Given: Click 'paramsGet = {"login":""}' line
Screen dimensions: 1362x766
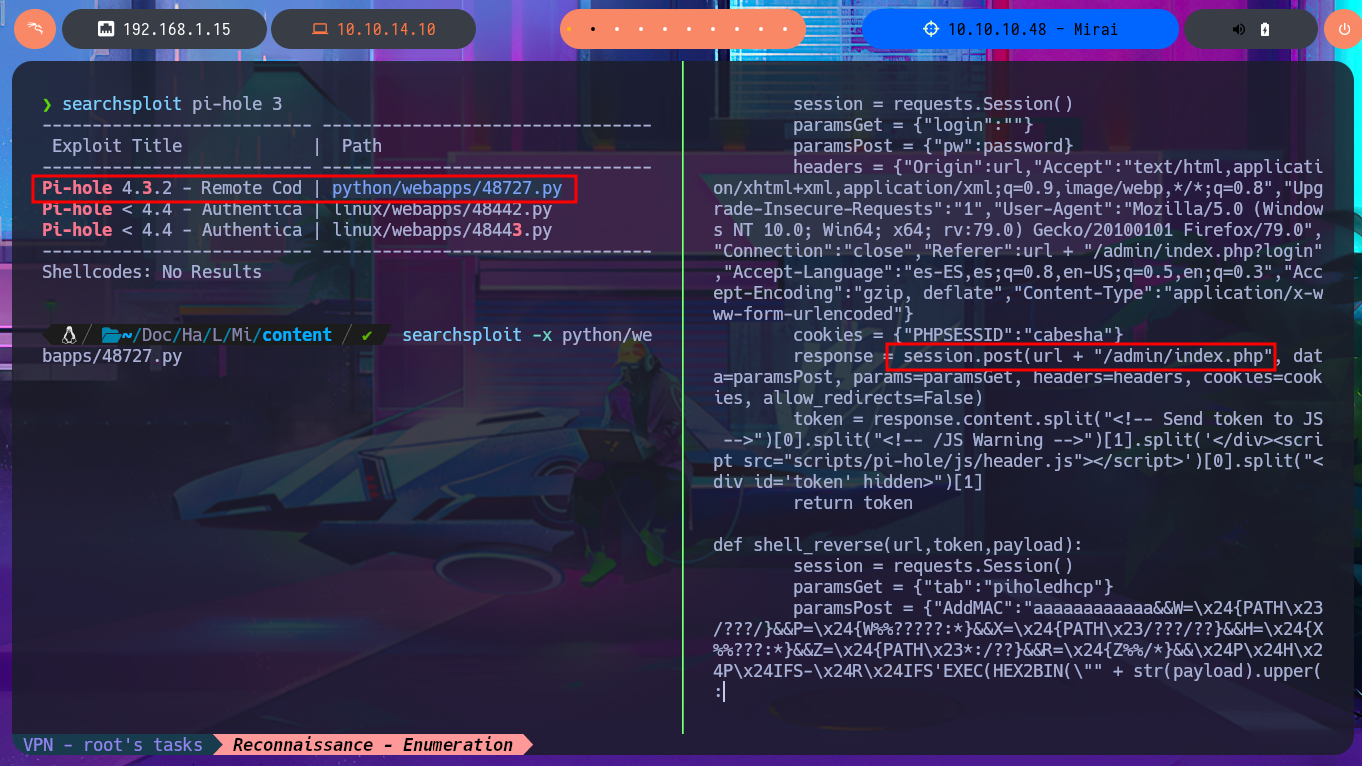Looking at the screenshot, I should (x=913, y=125).
